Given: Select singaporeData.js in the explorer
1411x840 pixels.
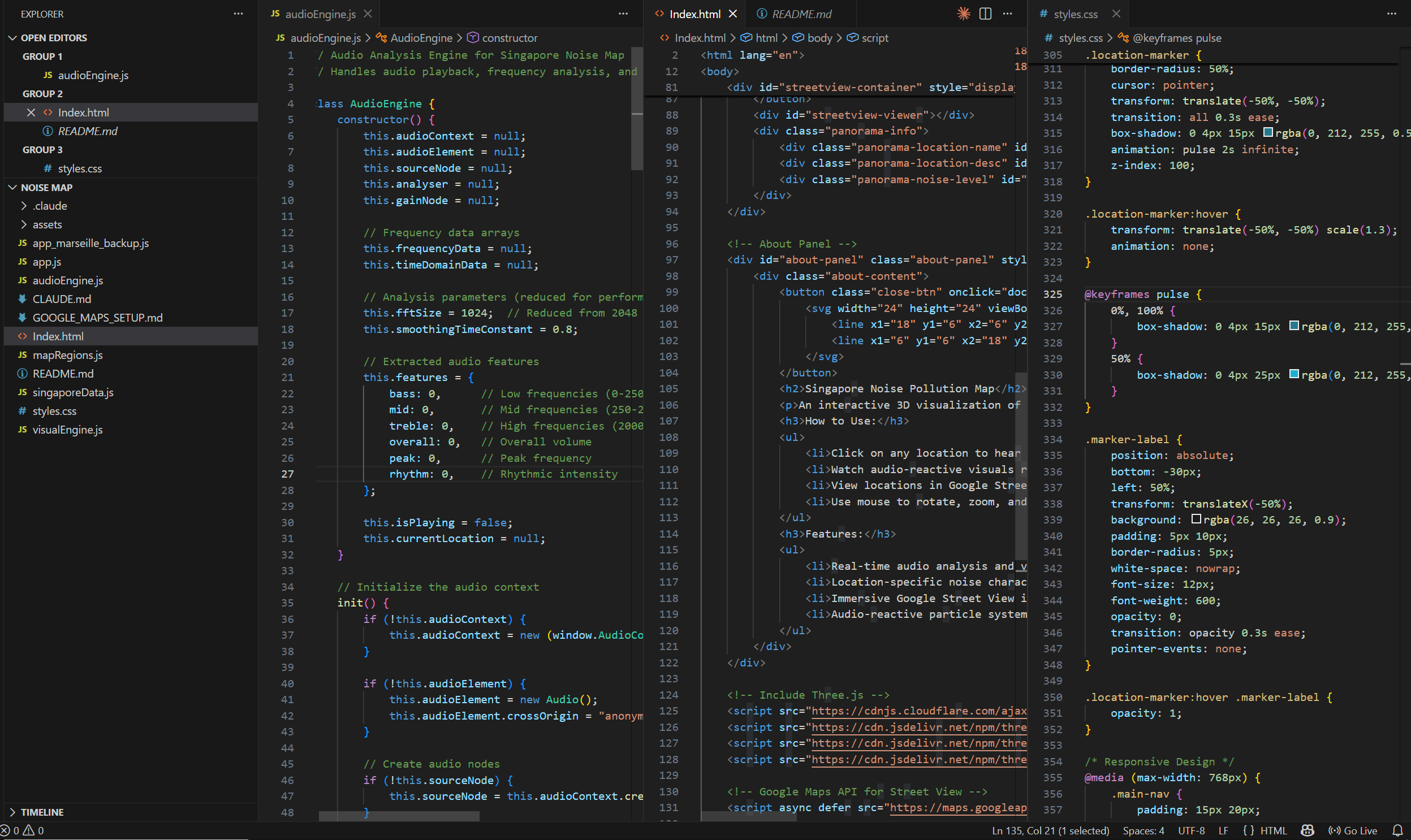Looking at the screenshot, I should point(73,392).
